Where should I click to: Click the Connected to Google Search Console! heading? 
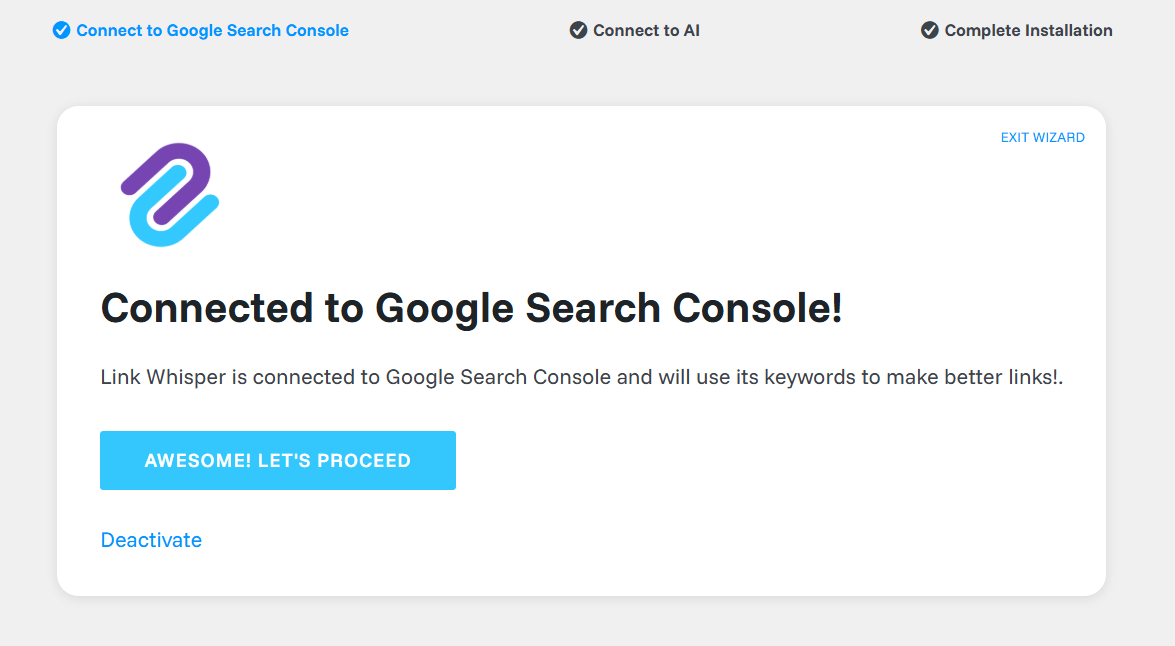pos(471,308)
